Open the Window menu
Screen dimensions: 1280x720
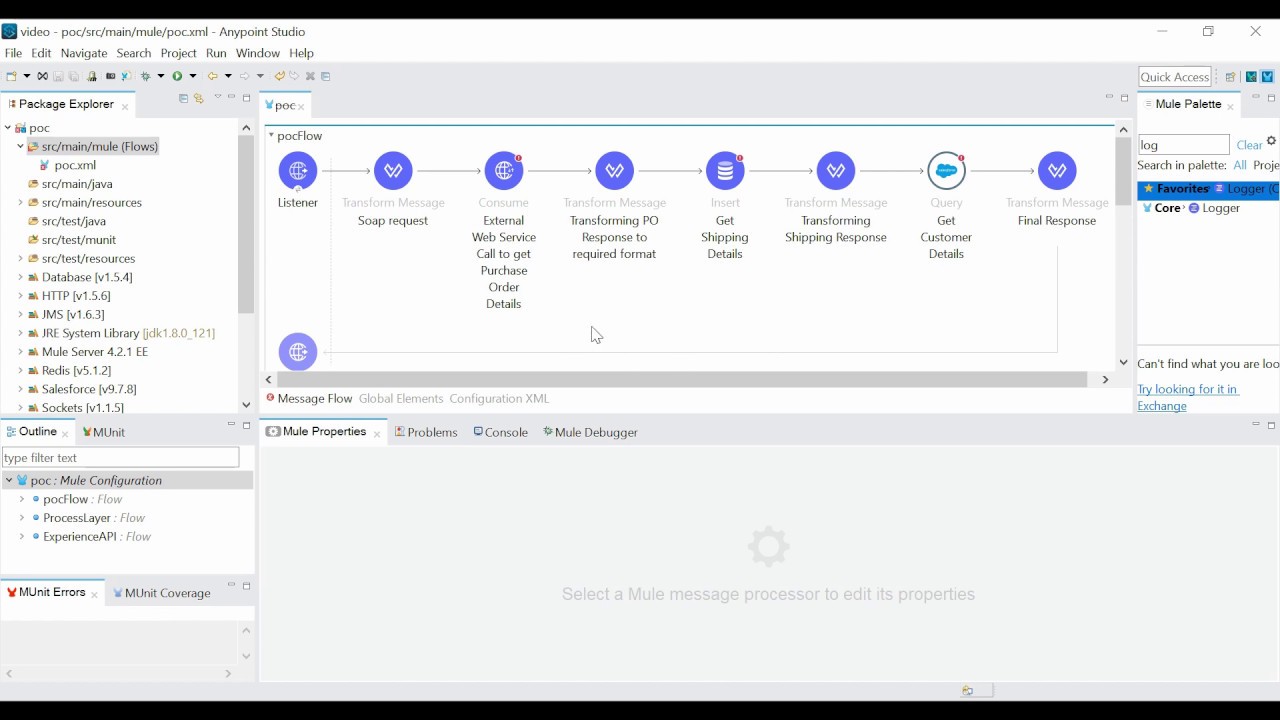(x=258, y=54)
